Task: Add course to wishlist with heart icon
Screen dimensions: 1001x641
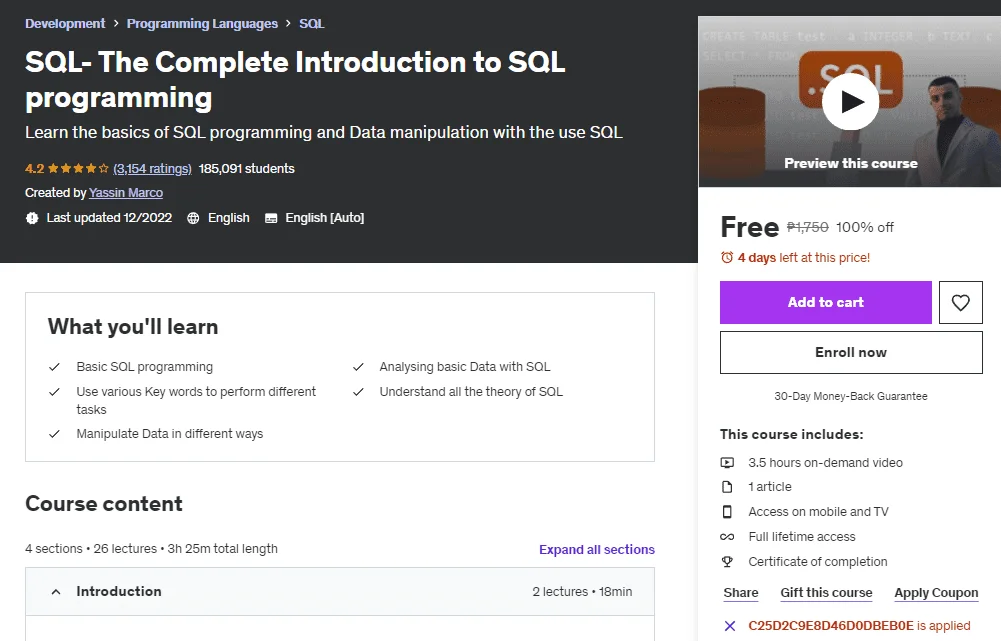Action: (960, 303)
